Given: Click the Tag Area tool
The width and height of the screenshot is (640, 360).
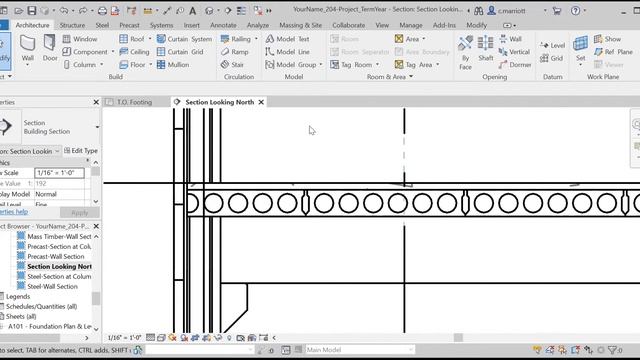Looking at the screenshot, I should pos(413,64).
